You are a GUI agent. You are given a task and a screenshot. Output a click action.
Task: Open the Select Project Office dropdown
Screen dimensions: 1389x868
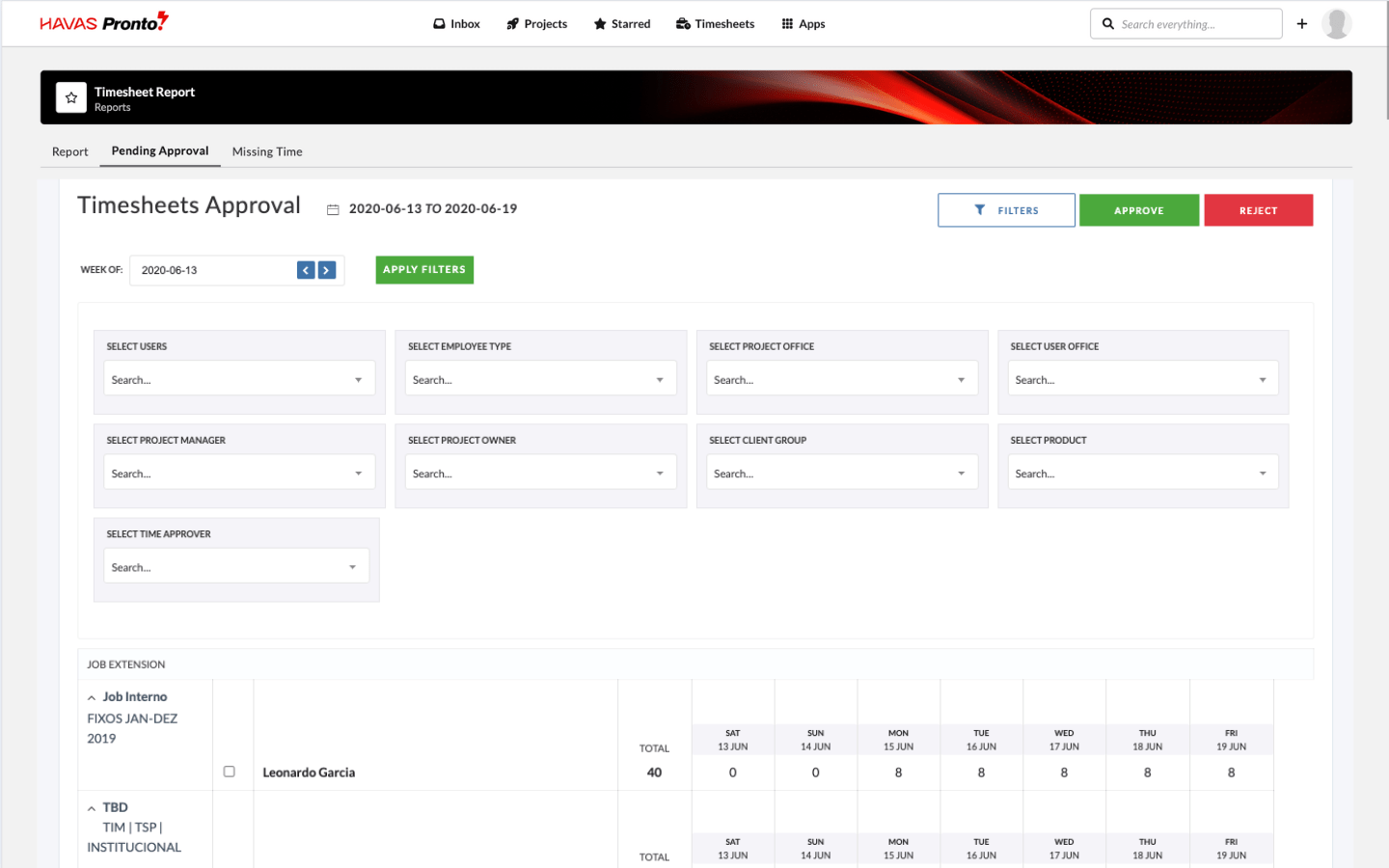click(x=842, y=378)
